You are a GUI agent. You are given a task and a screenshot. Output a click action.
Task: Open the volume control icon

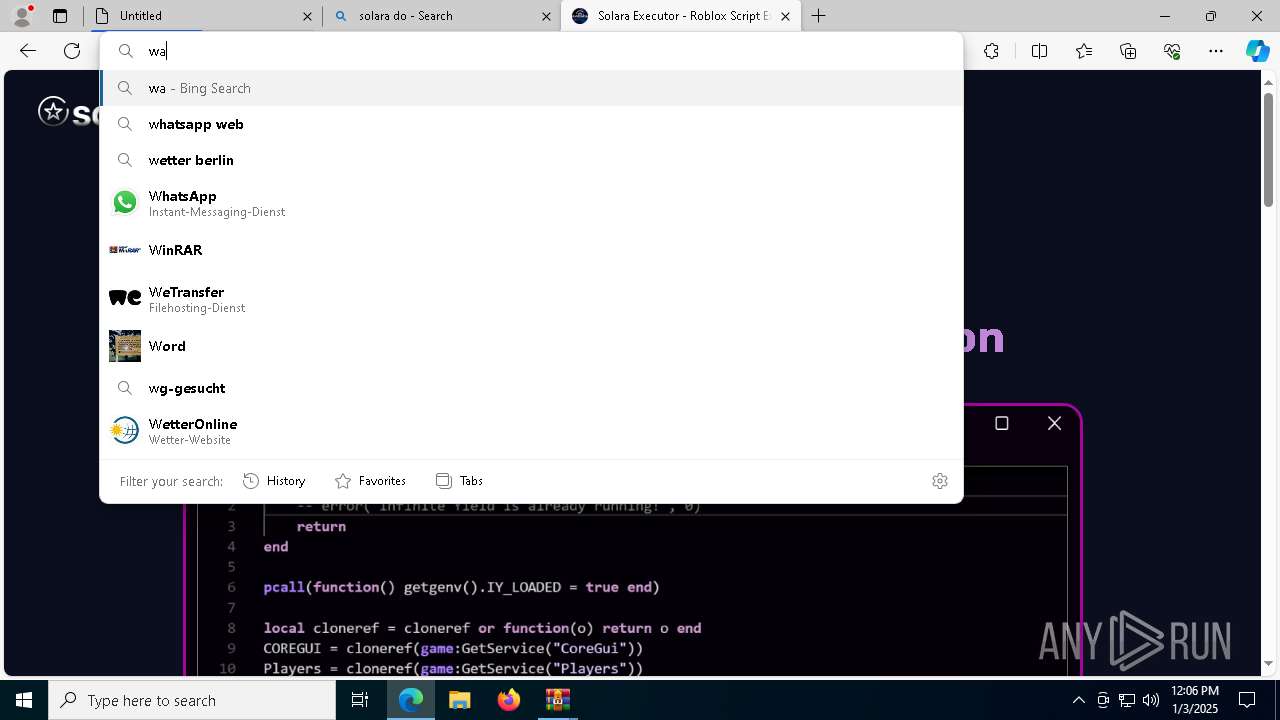pos(1151,700)
